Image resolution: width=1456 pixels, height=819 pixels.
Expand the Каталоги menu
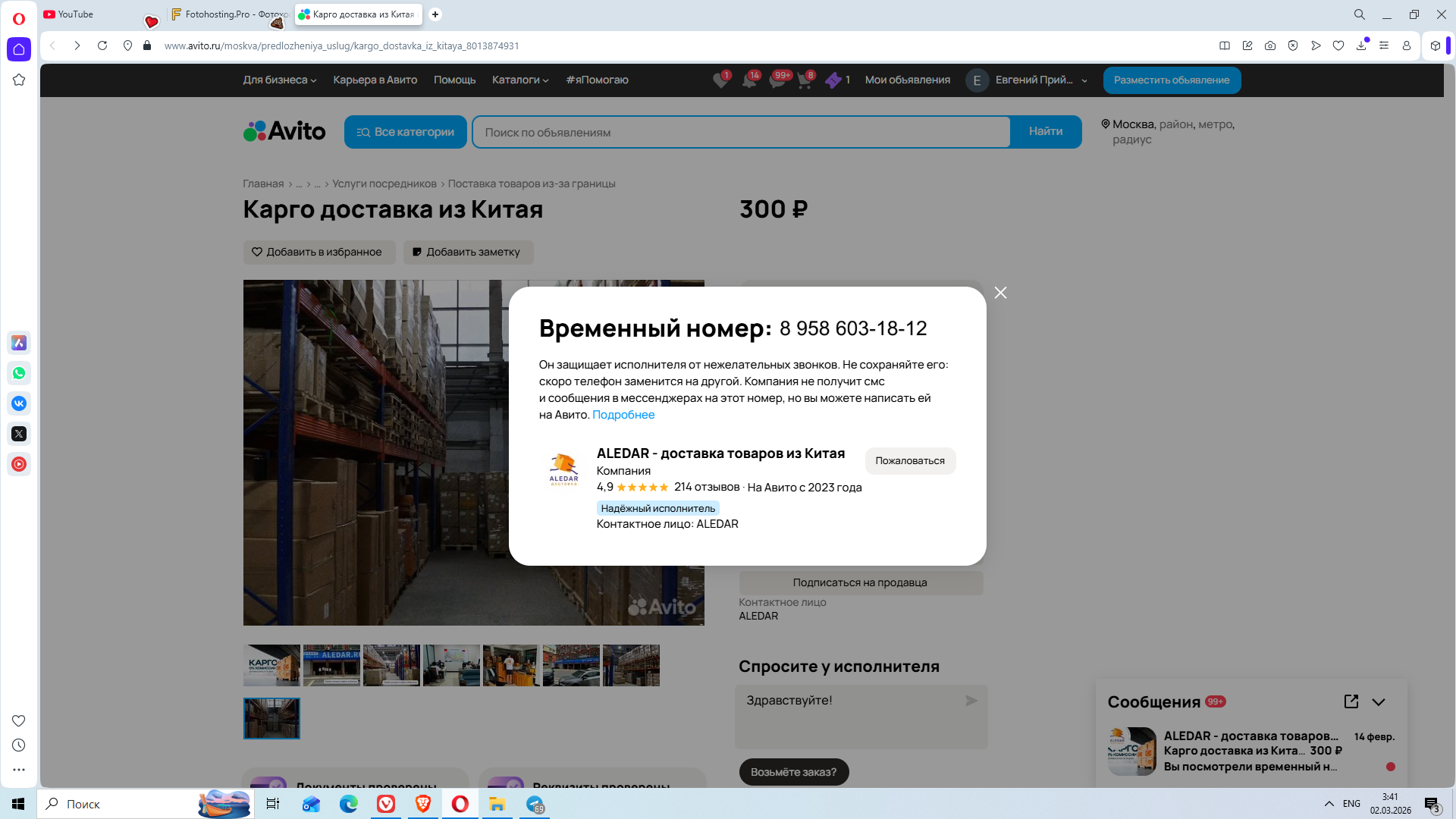tap(519, 80)
